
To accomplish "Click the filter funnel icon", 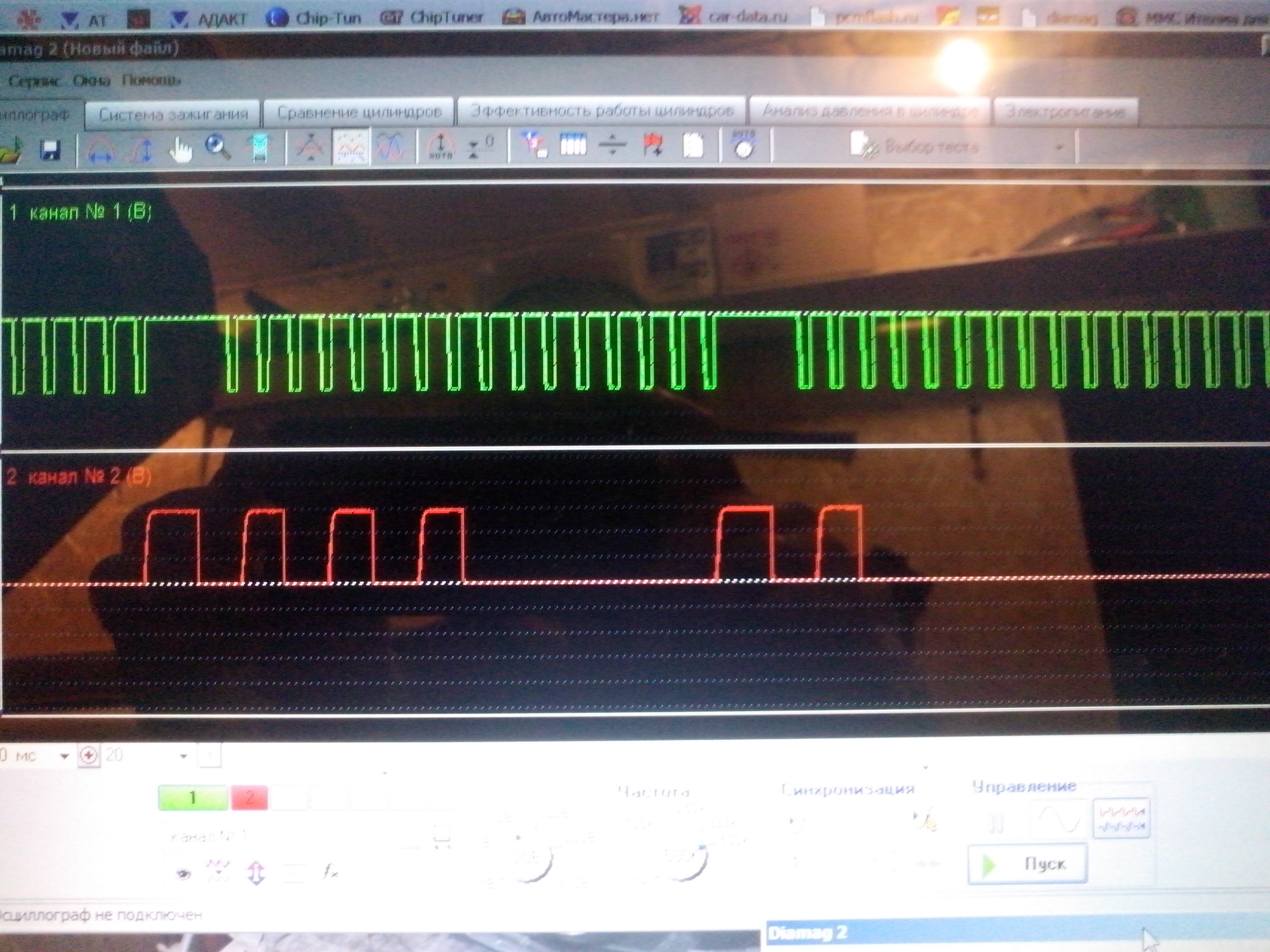I will [534, 145].
